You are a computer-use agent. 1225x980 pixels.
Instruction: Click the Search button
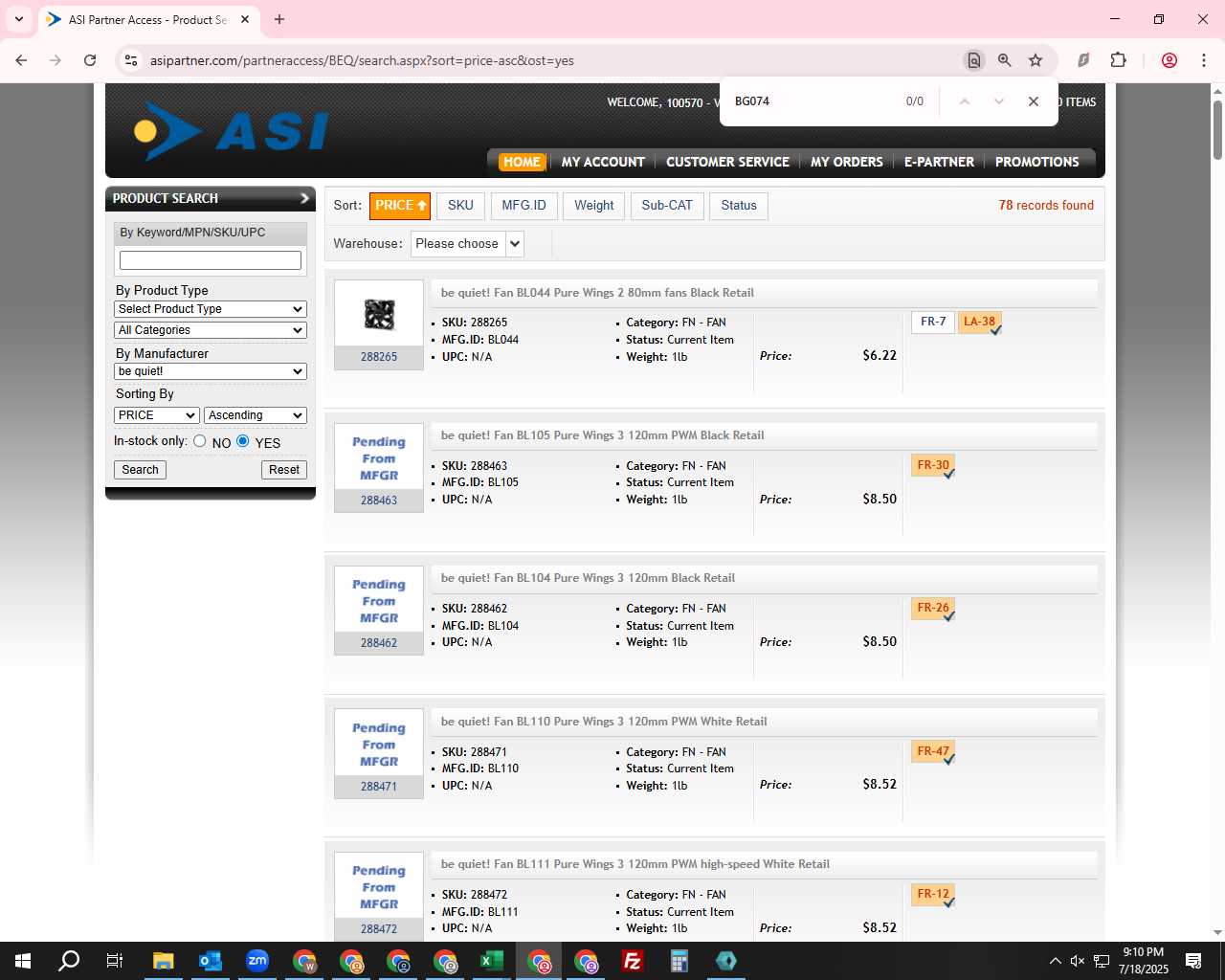[140, 470]
